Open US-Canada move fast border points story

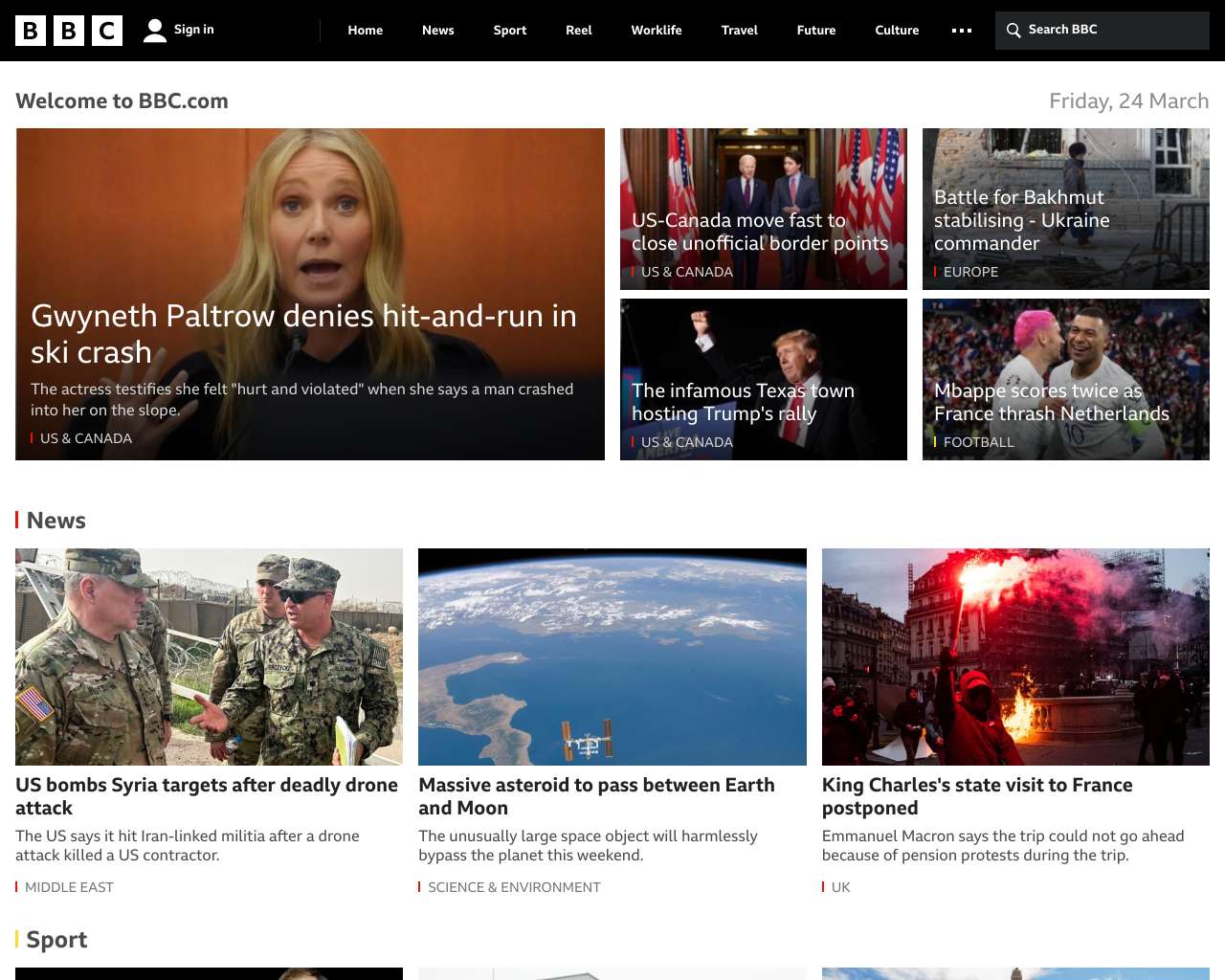pyautogui.click(x=760, y=232)
